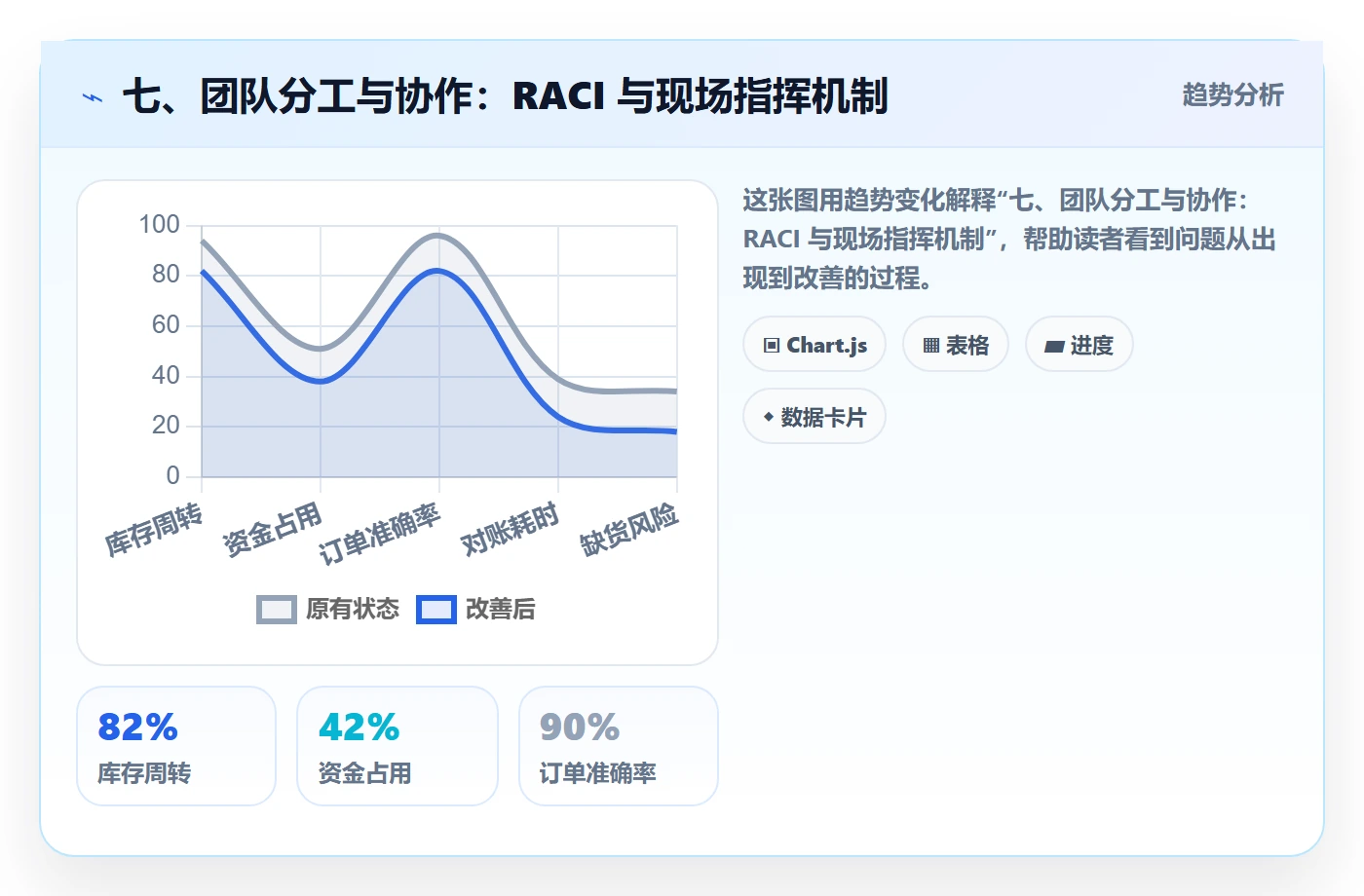Click the bar icon in the 进度 chip
The height and width of the screenshot is (896, 1364).
(1054, 346)
